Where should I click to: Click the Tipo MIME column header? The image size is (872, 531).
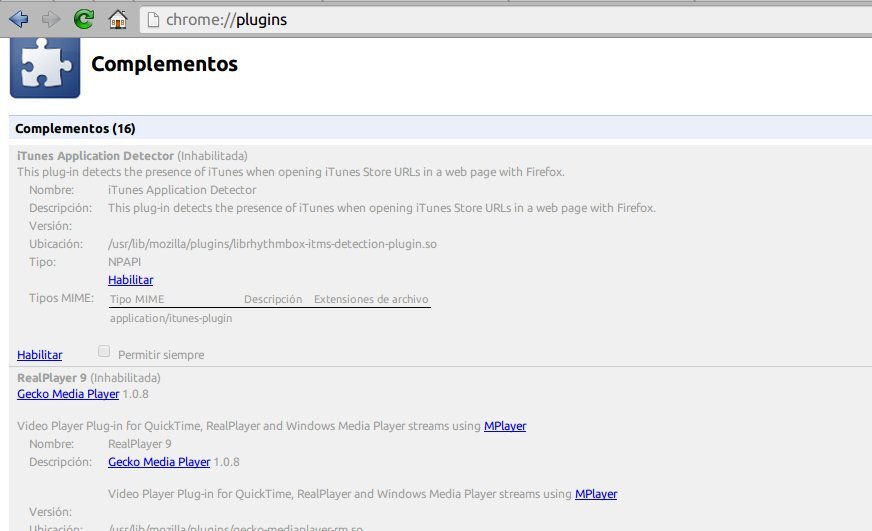[137, 299]
